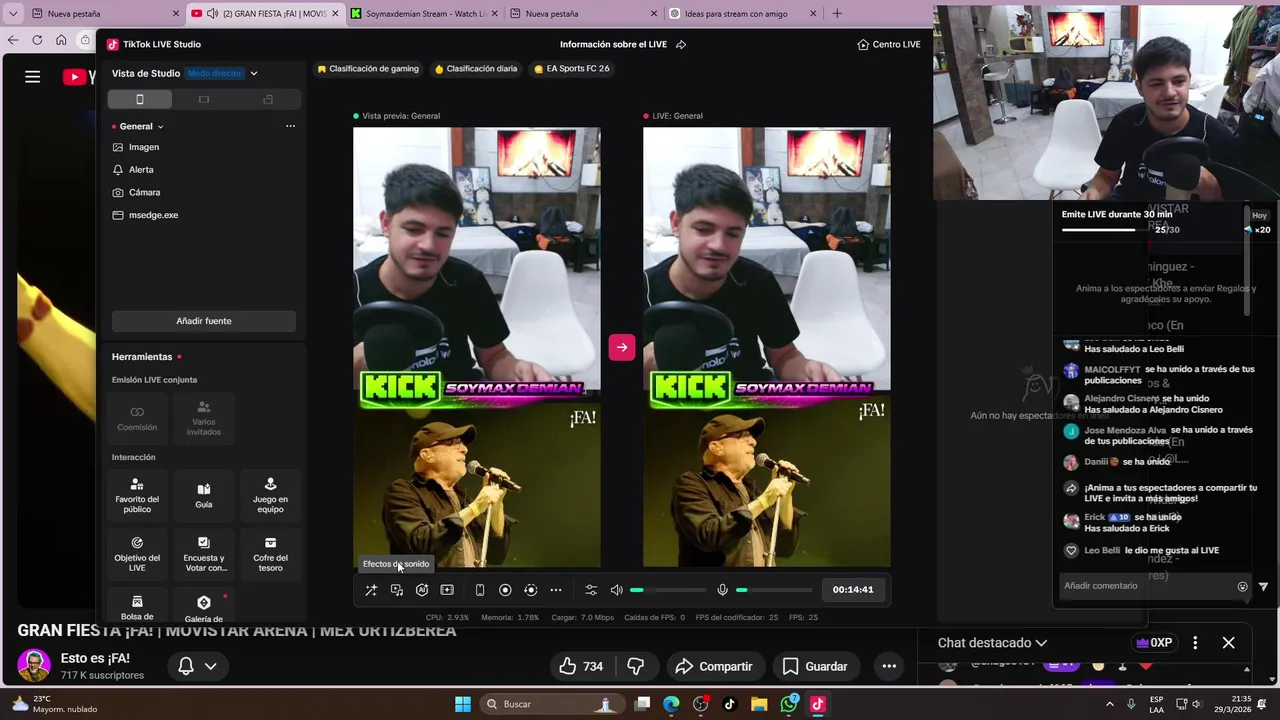Open the Galería de tool
The height and width of the screenshot is (720, 1280).
pyautogui.click(x=204, y=606)
